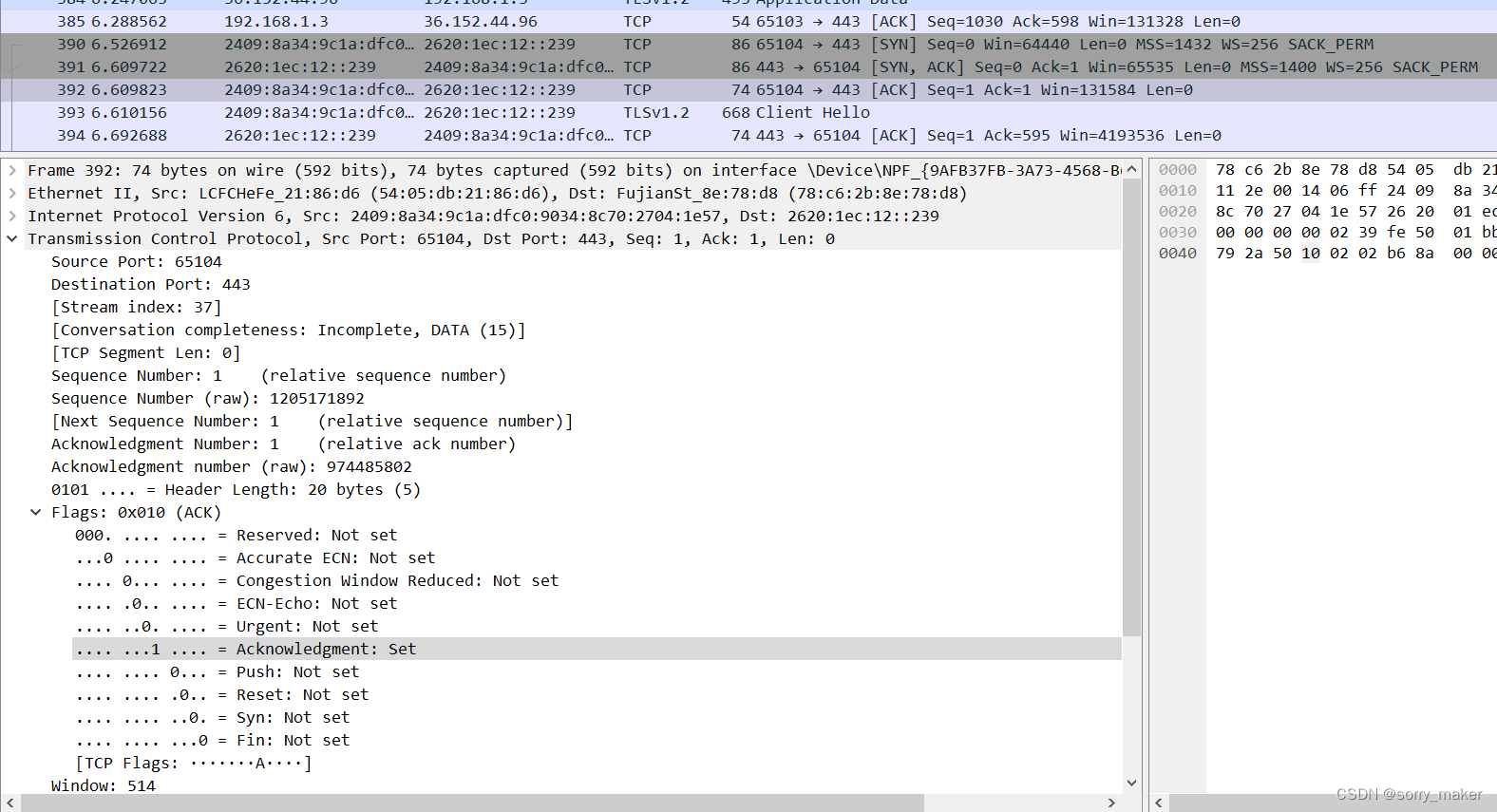Expand Internet Protocol Version 6 row
The height and width of the screenshot is (812, 1497).
pos(11,216)
